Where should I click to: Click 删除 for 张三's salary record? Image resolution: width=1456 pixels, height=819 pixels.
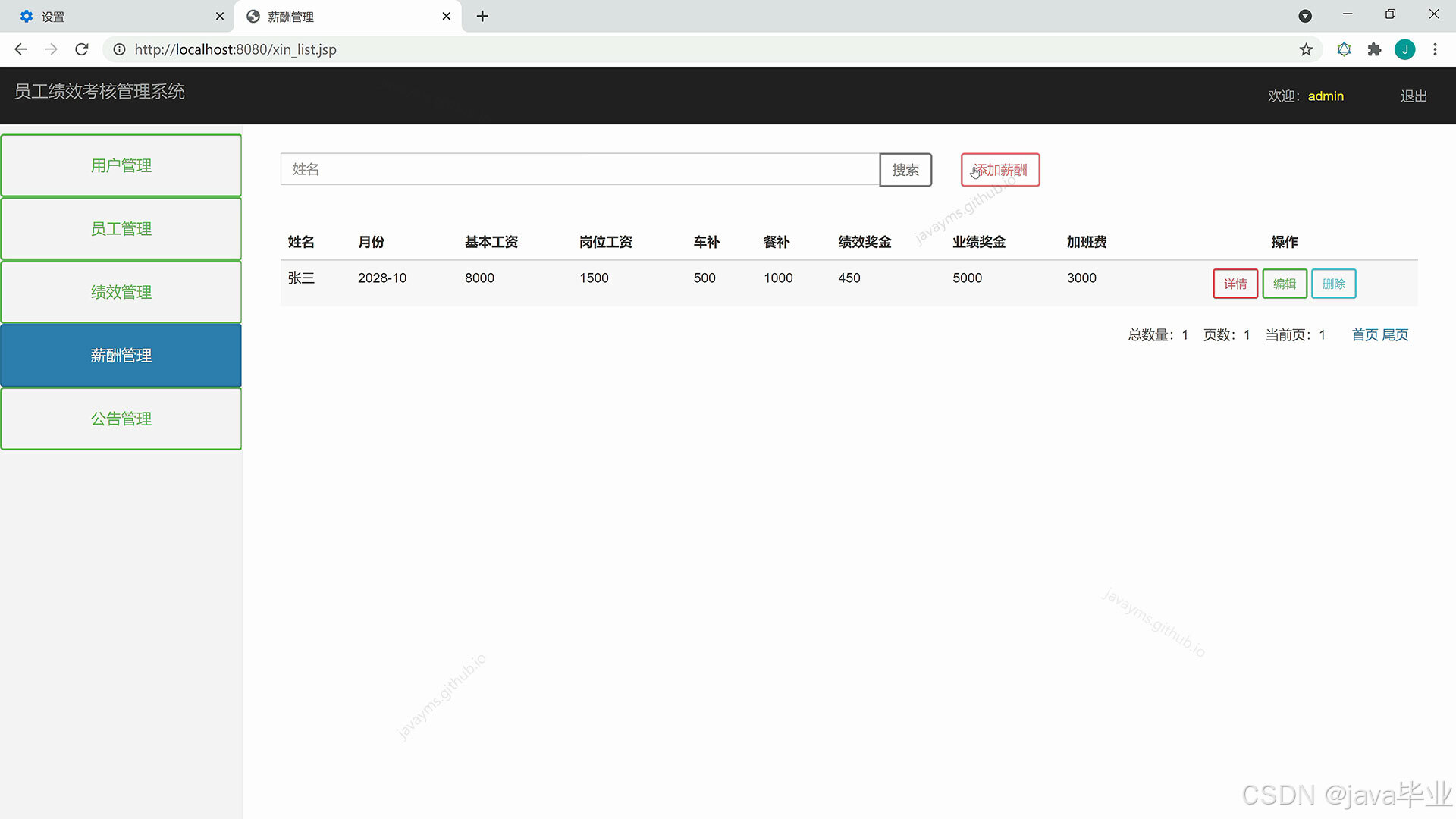(x=1334, y=284)
